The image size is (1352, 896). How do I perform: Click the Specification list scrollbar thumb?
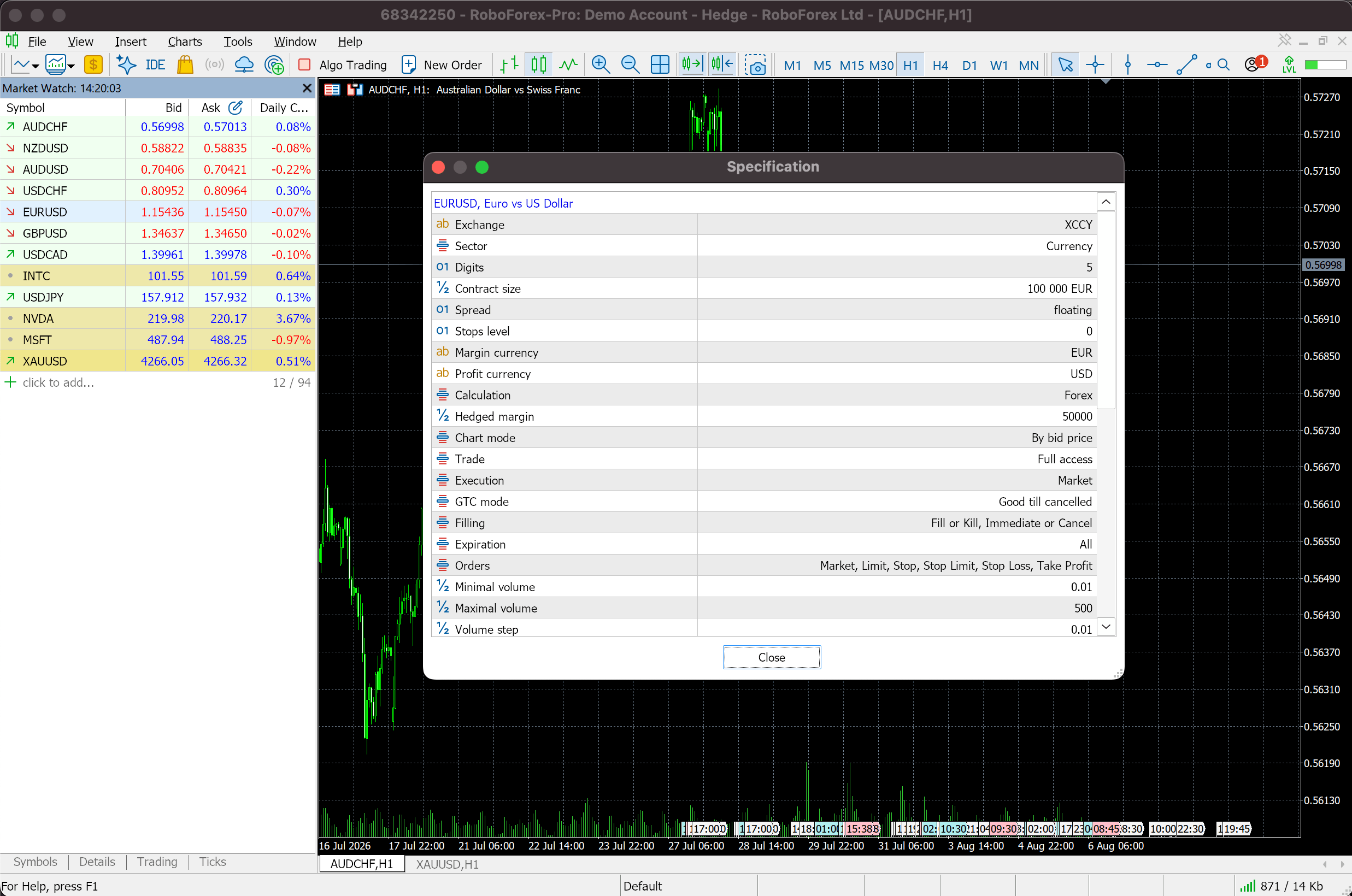1106,310
